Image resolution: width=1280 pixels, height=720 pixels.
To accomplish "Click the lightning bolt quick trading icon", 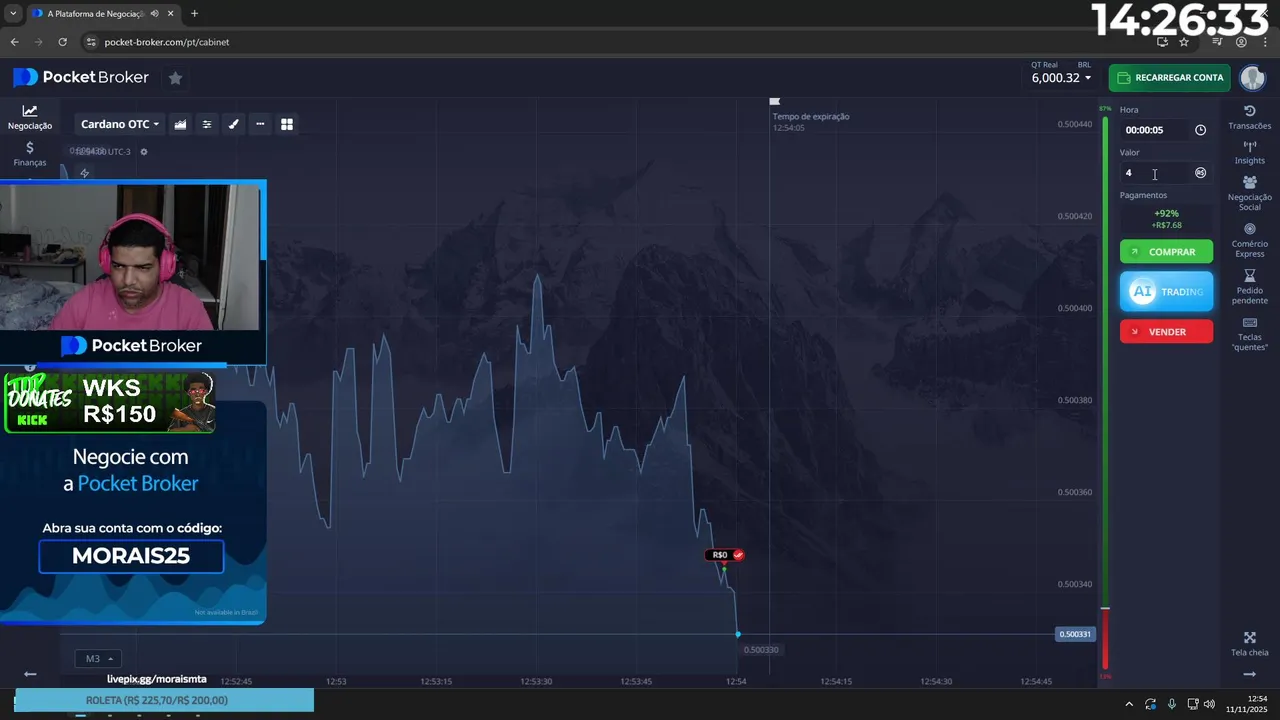I will [85, 173].
